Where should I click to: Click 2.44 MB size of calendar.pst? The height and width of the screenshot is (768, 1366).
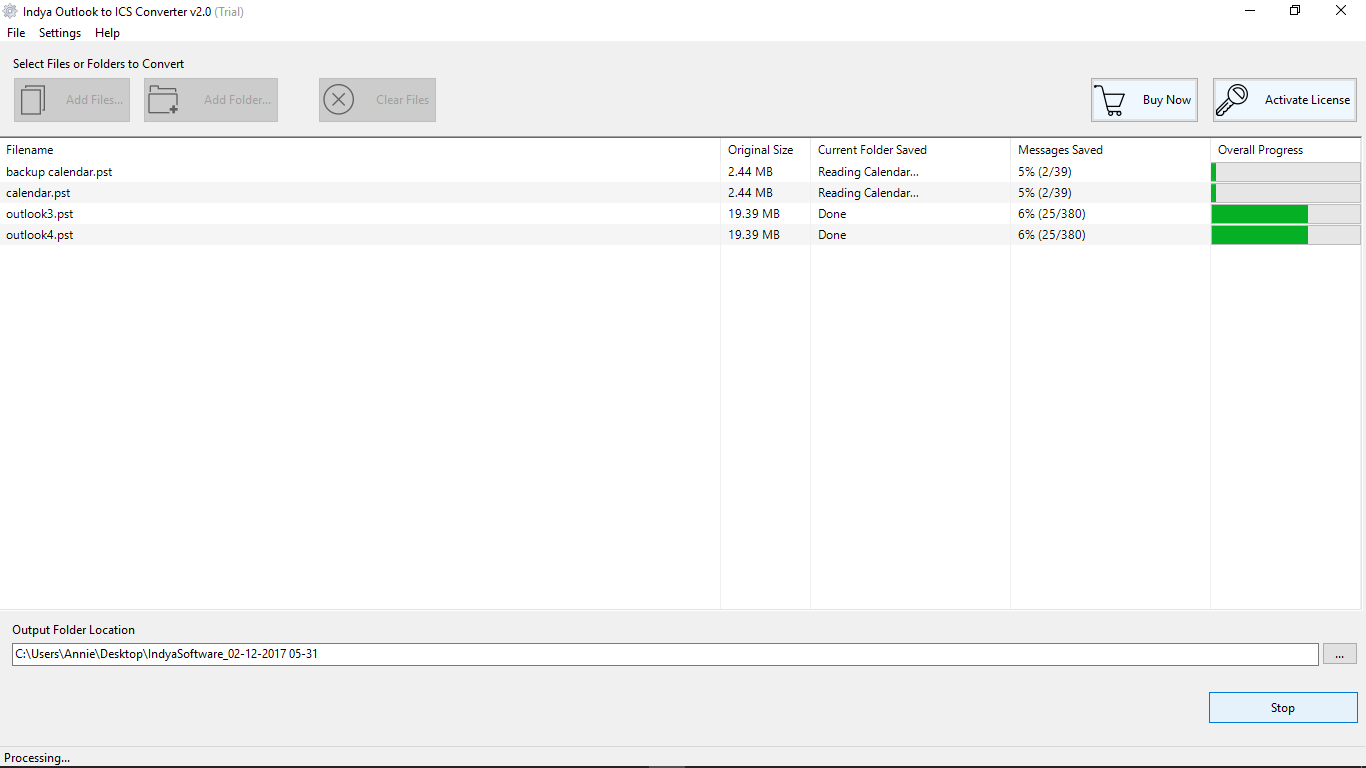(750, 193)
